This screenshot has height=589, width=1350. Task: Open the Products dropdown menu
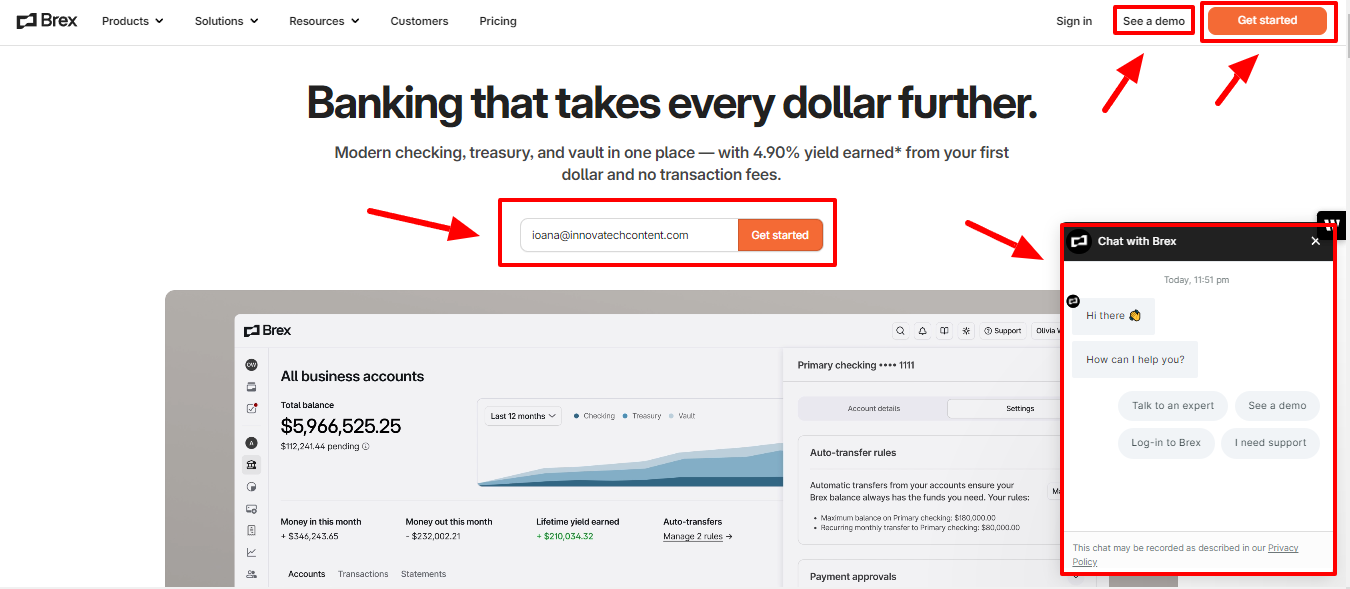coord(133,21)
